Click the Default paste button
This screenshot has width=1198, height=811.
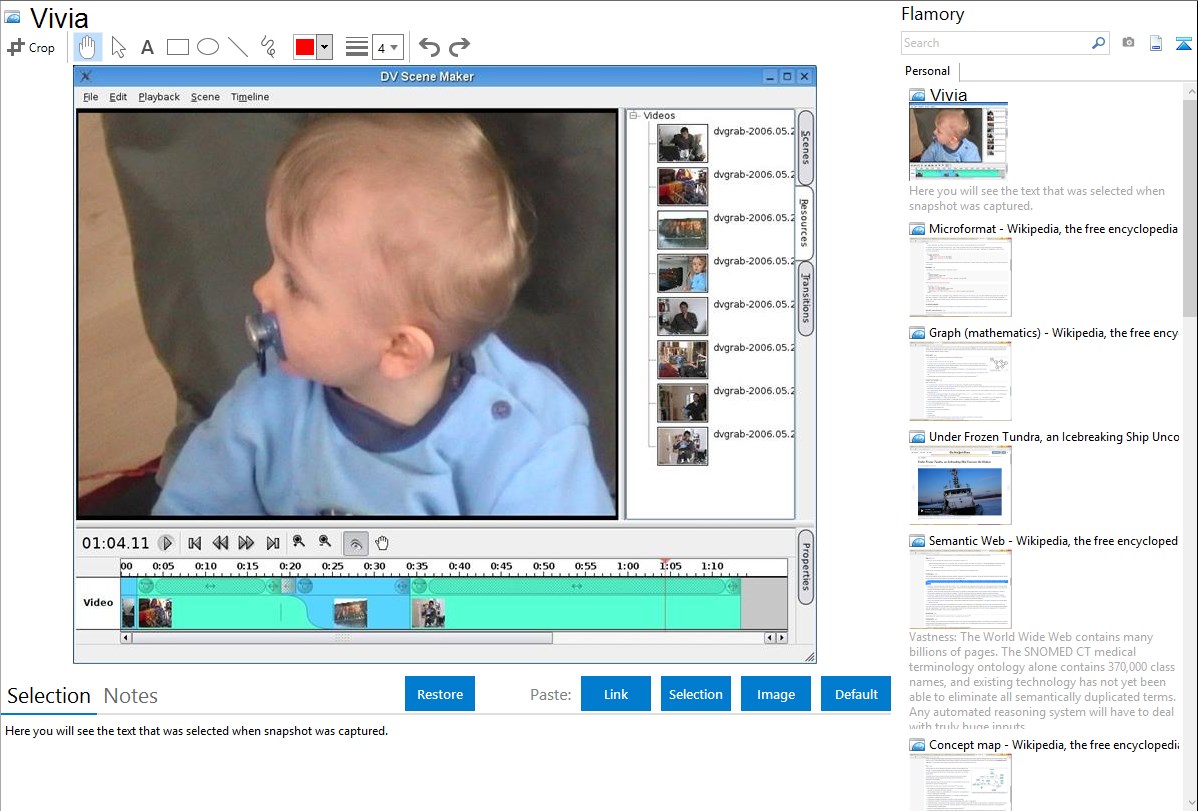[x=856, y=694]
